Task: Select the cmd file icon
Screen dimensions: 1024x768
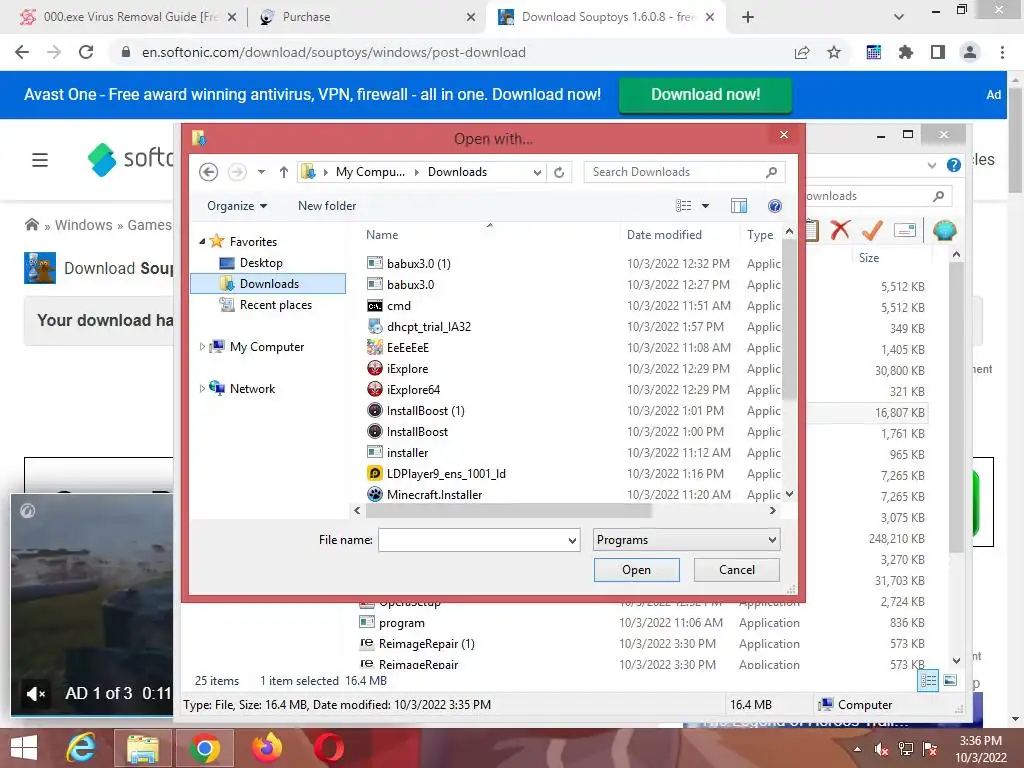Action: (x=375, y=306)
